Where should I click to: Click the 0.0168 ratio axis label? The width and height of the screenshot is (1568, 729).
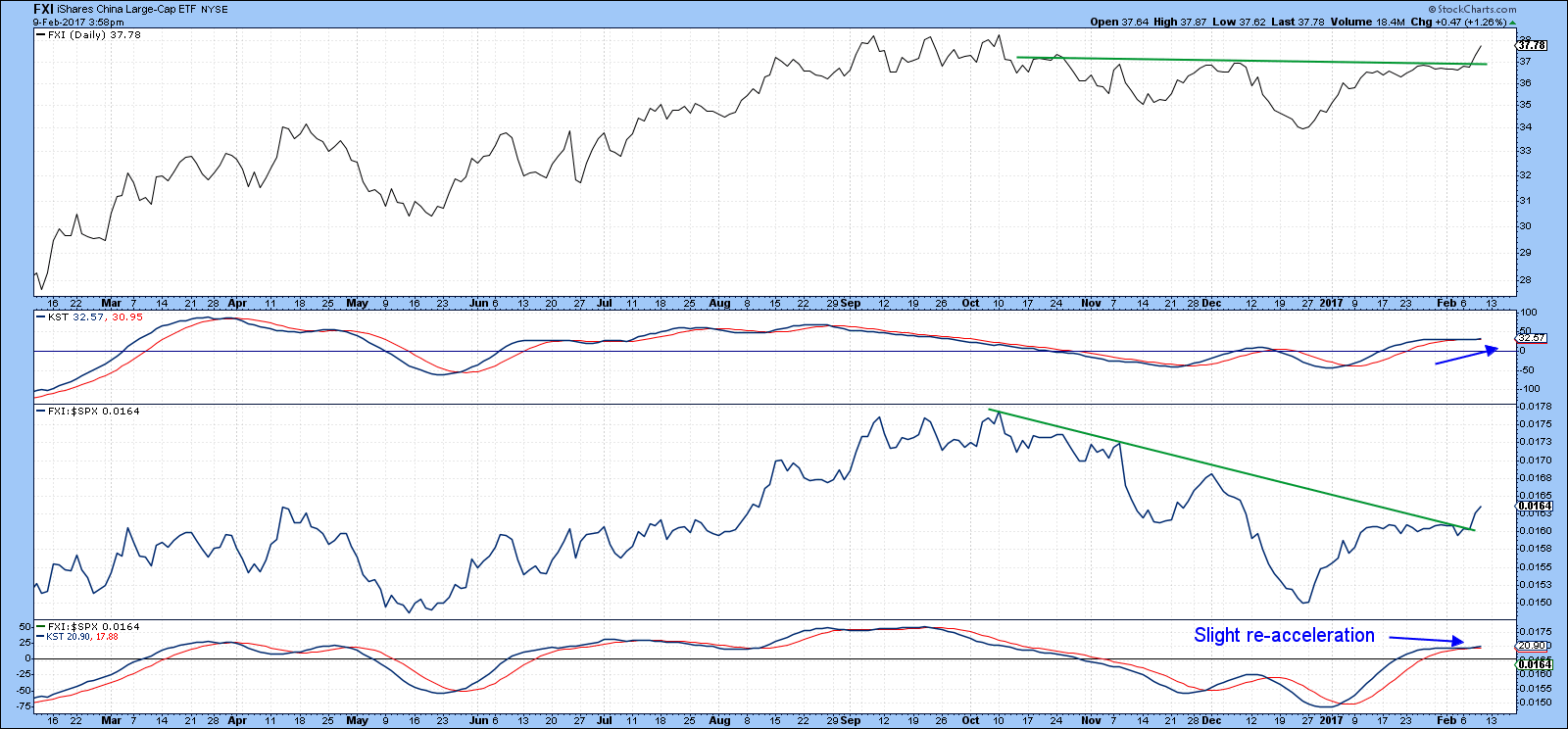pyautogui.click(x=1535, y=478)
